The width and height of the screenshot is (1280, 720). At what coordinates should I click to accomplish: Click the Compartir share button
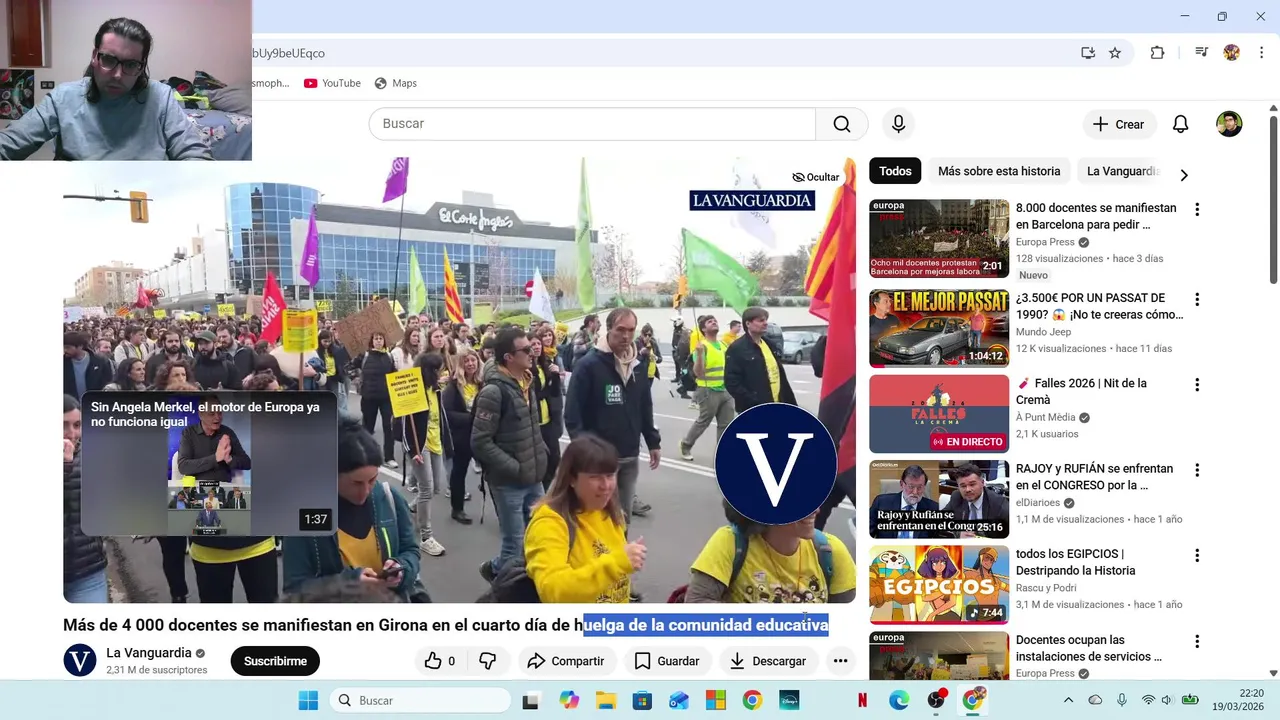[x=566, y=661]
